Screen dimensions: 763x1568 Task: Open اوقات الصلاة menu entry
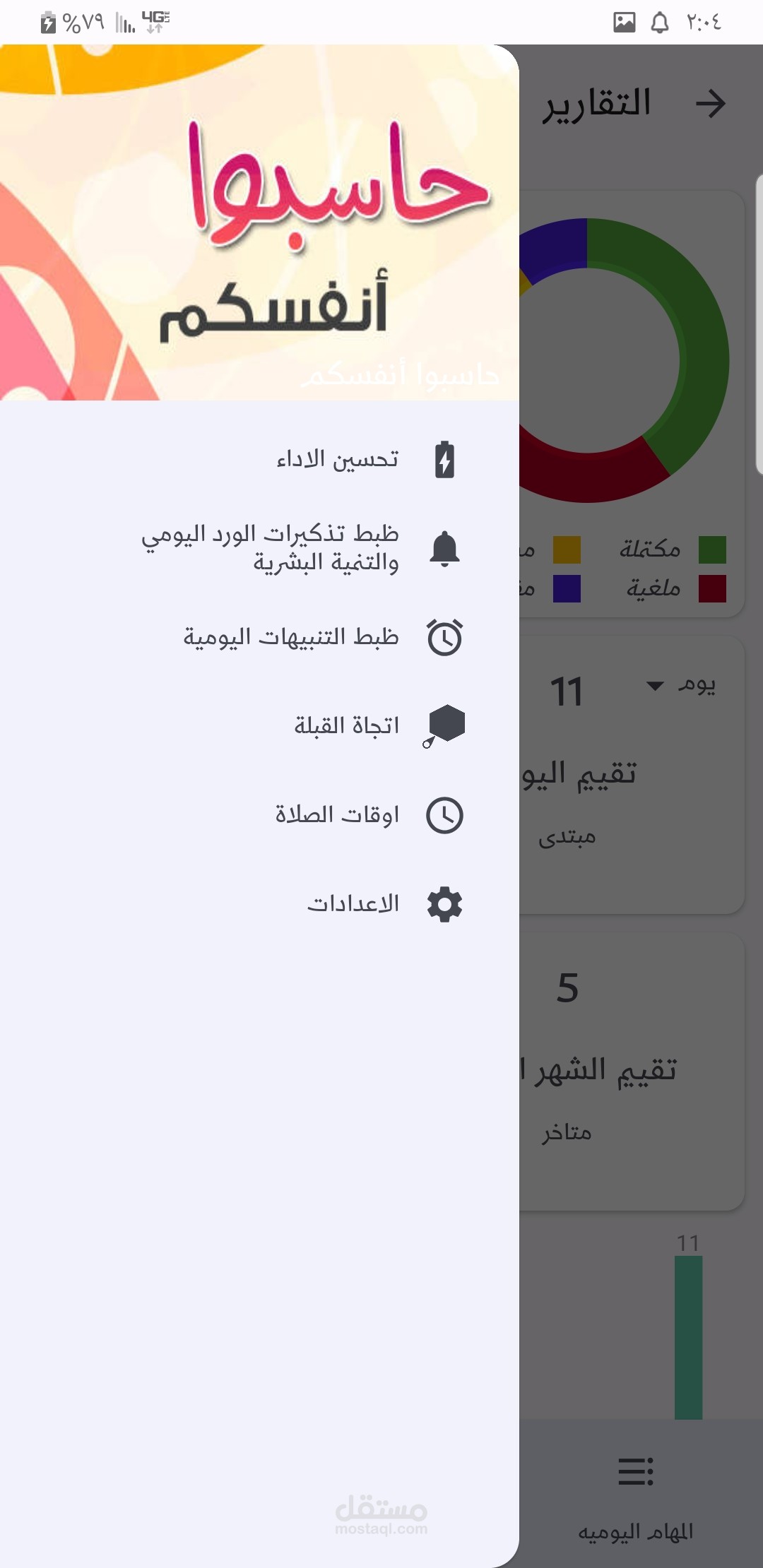[x=337, y=815]
